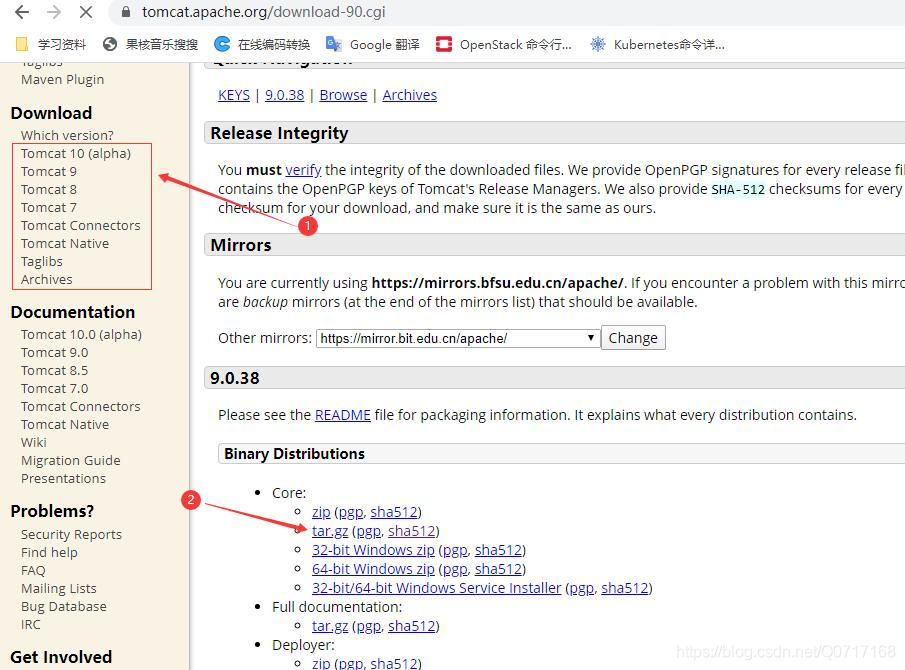Image resolution: width=905 pixels, height=670 pixels.
Task: Select Tomcat 10 (alpha) download link
Action: (76, 154)
